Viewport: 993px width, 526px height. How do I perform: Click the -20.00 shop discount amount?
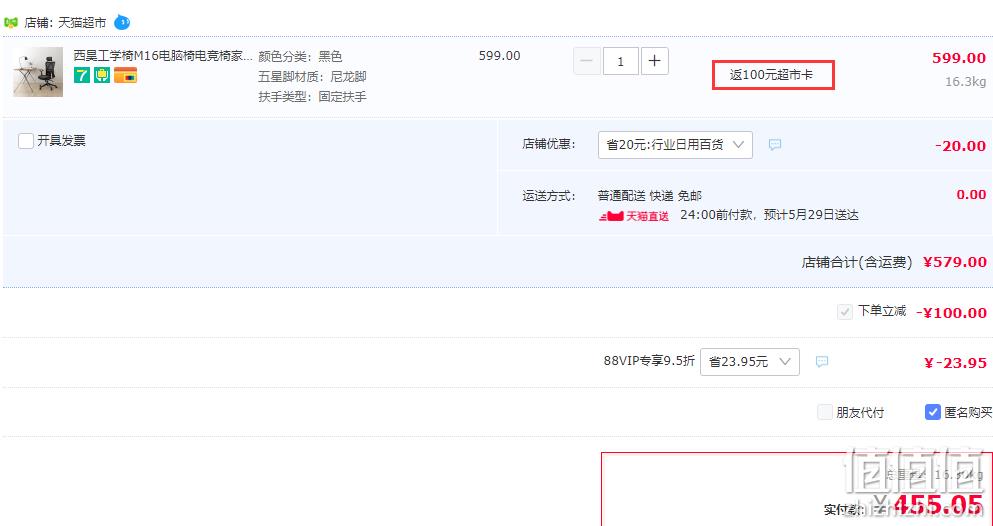coord(960,146)
